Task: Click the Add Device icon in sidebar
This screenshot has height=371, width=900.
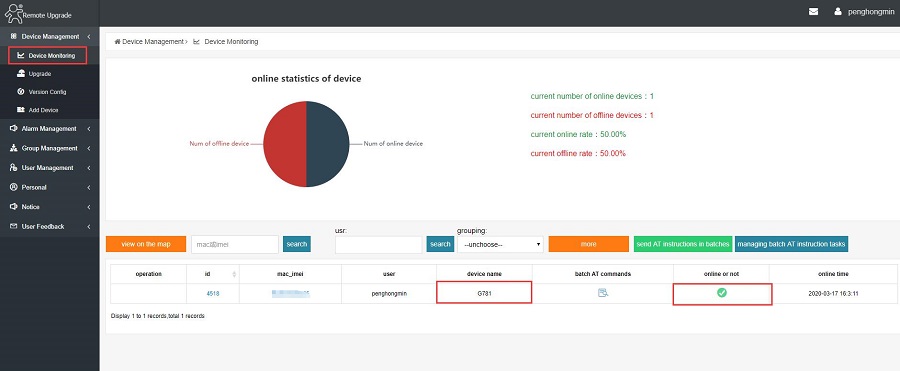Action: point(21,110)
